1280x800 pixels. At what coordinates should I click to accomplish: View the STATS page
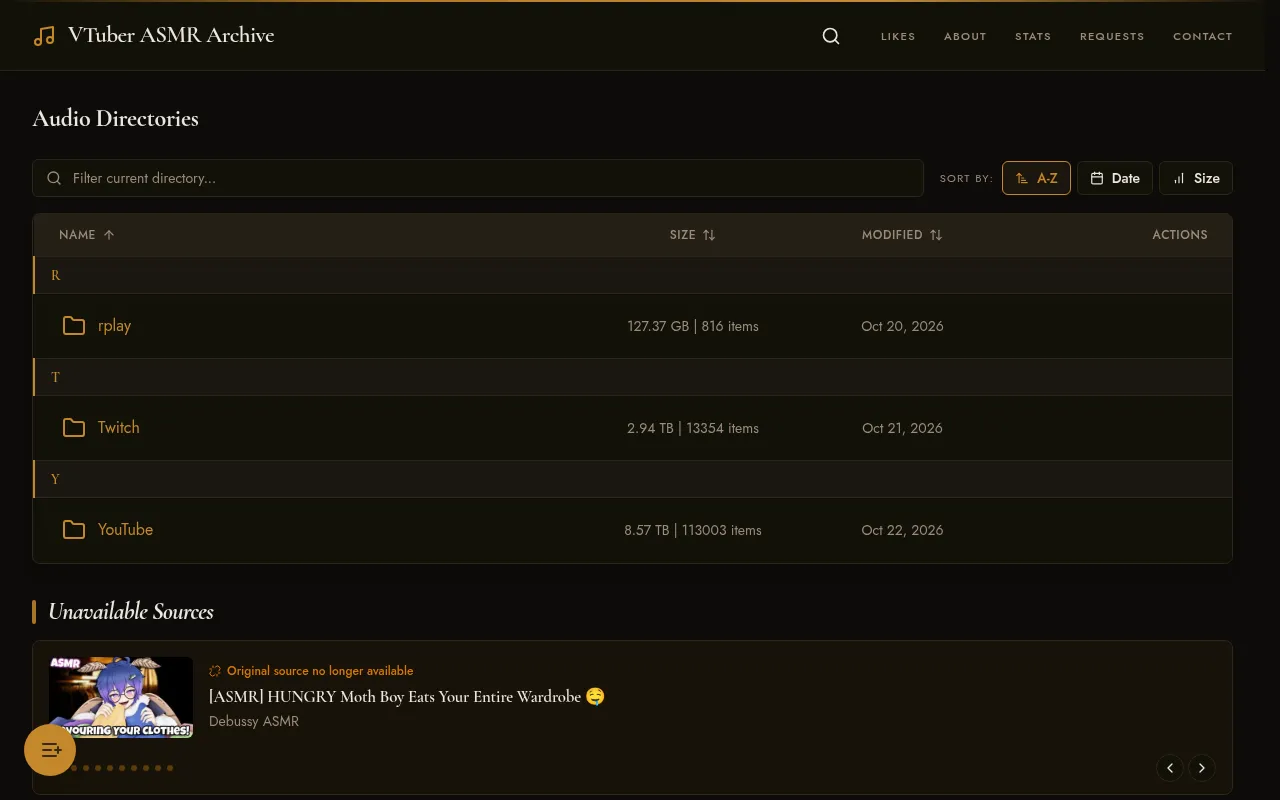click(x=1033, y=36)
